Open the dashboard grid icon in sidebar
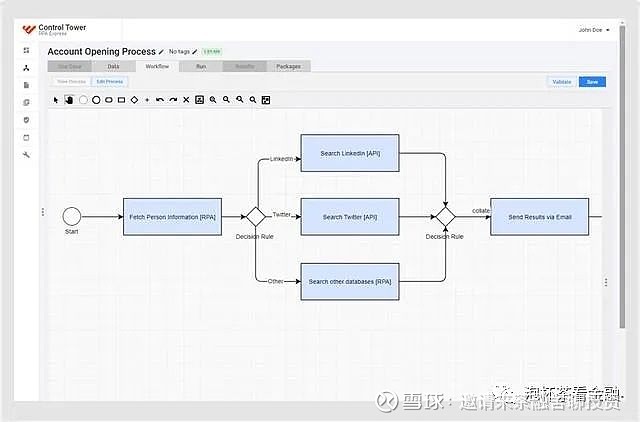The image size is (640, 422). (27, 50)
